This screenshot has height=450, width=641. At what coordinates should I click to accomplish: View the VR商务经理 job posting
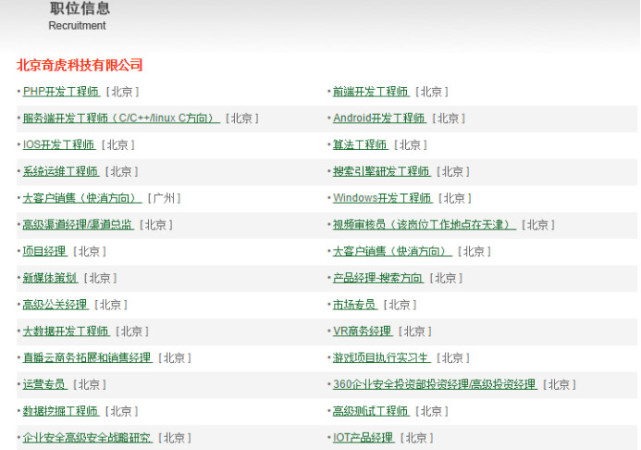click(x=363, y=331)
